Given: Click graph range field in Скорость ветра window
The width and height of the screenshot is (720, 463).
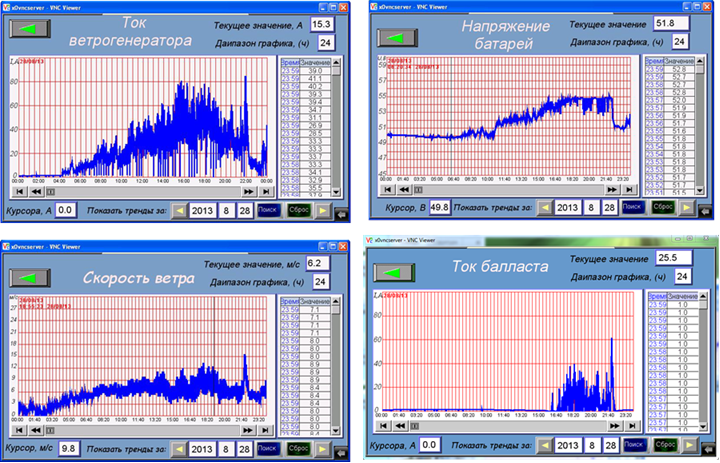Looking at the screenshot, I should 321,282.
